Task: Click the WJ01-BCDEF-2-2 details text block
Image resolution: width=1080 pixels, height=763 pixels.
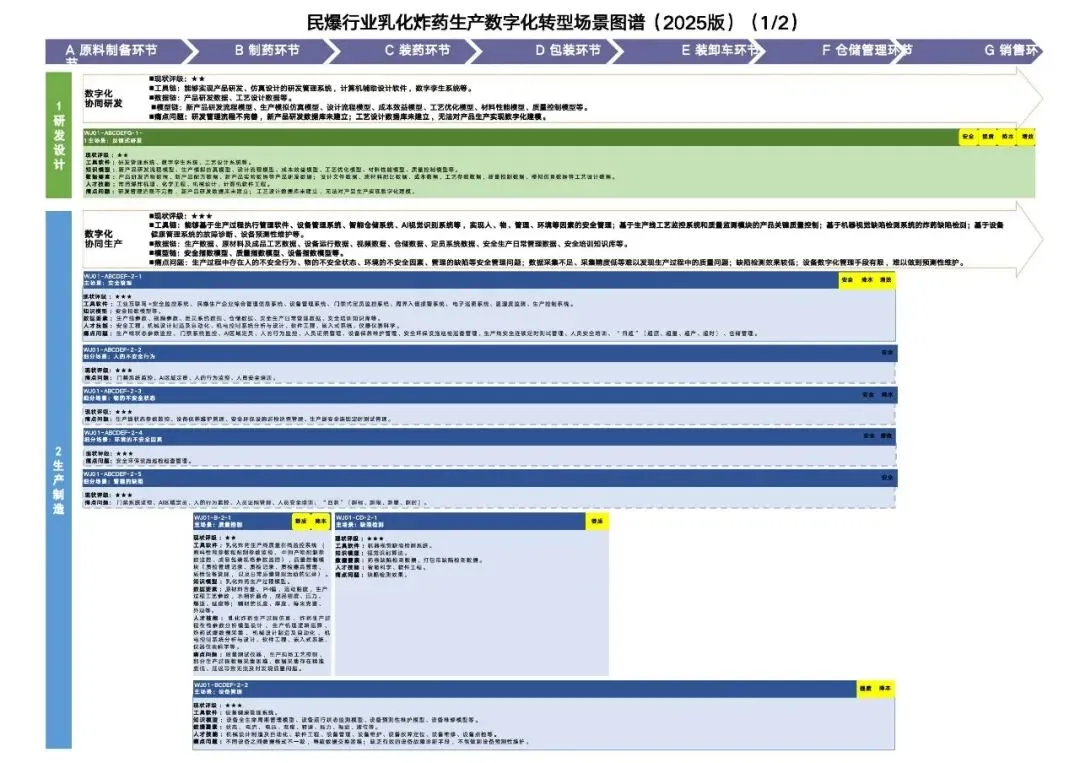Action: click(361, 723)
